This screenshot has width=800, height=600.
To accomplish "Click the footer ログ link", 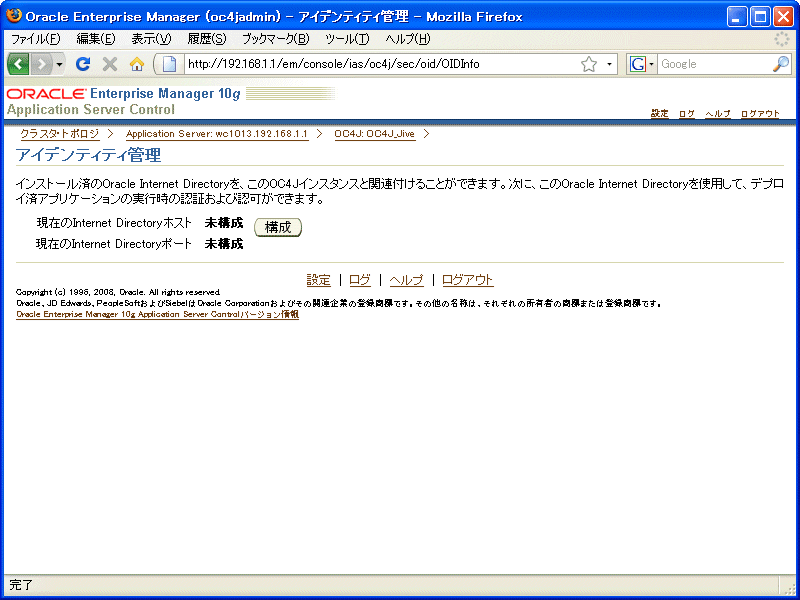I will click(360, 280).
